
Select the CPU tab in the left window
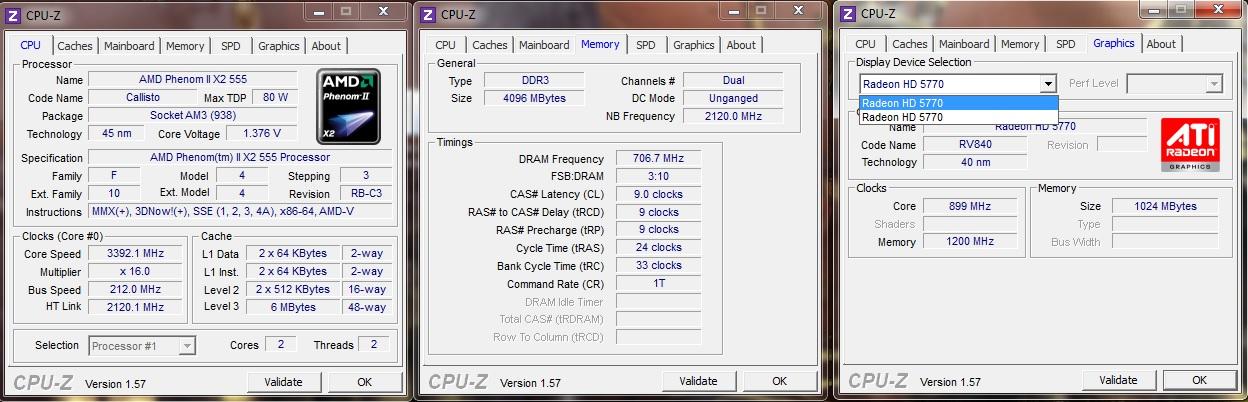(x=31, y=45)
